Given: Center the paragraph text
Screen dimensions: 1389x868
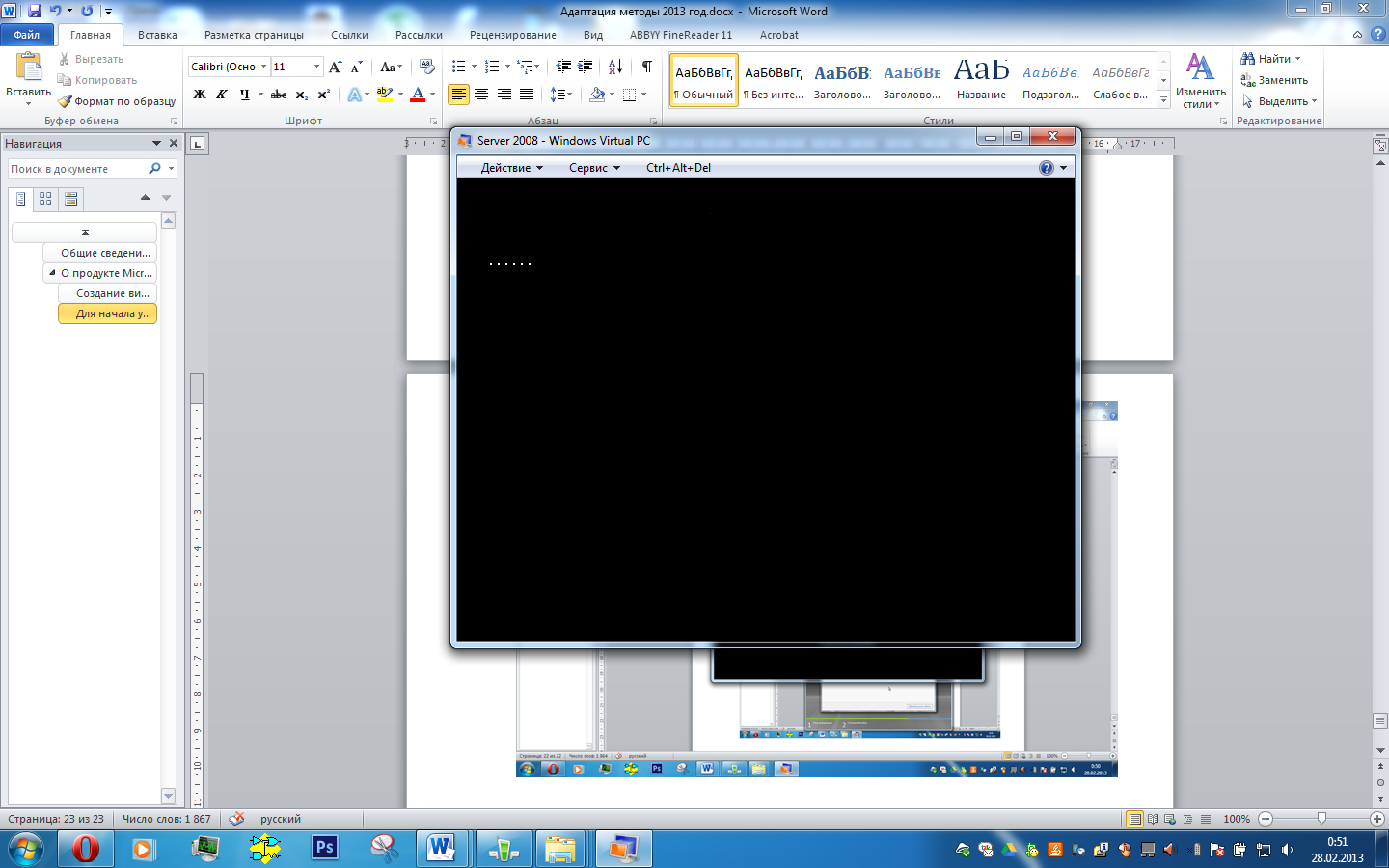Looking at the screenshot, I should point(481,95).
